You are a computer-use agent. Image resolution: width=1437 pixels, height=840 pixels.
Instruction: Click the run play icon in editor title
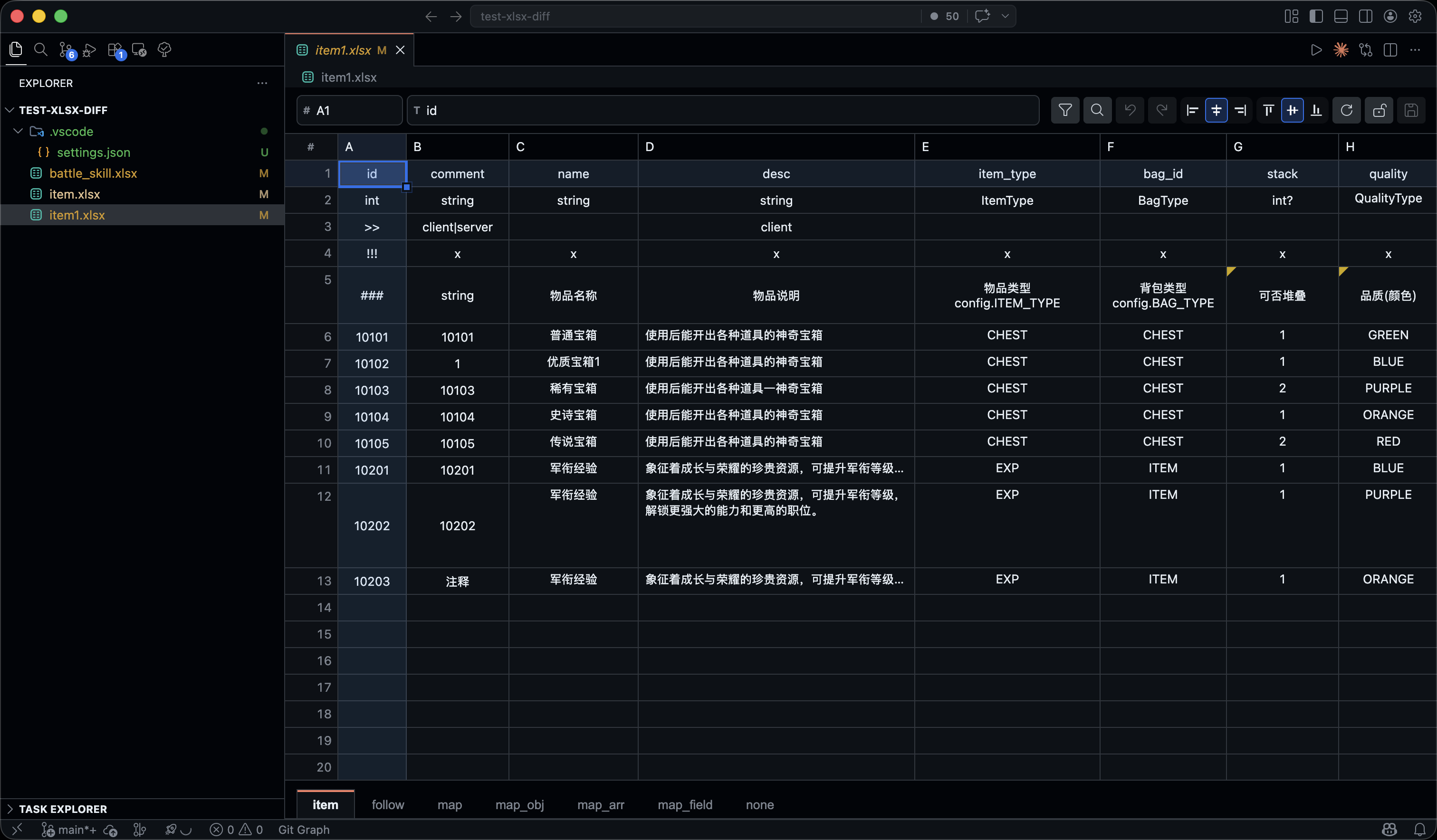(x=1316, y=50)
